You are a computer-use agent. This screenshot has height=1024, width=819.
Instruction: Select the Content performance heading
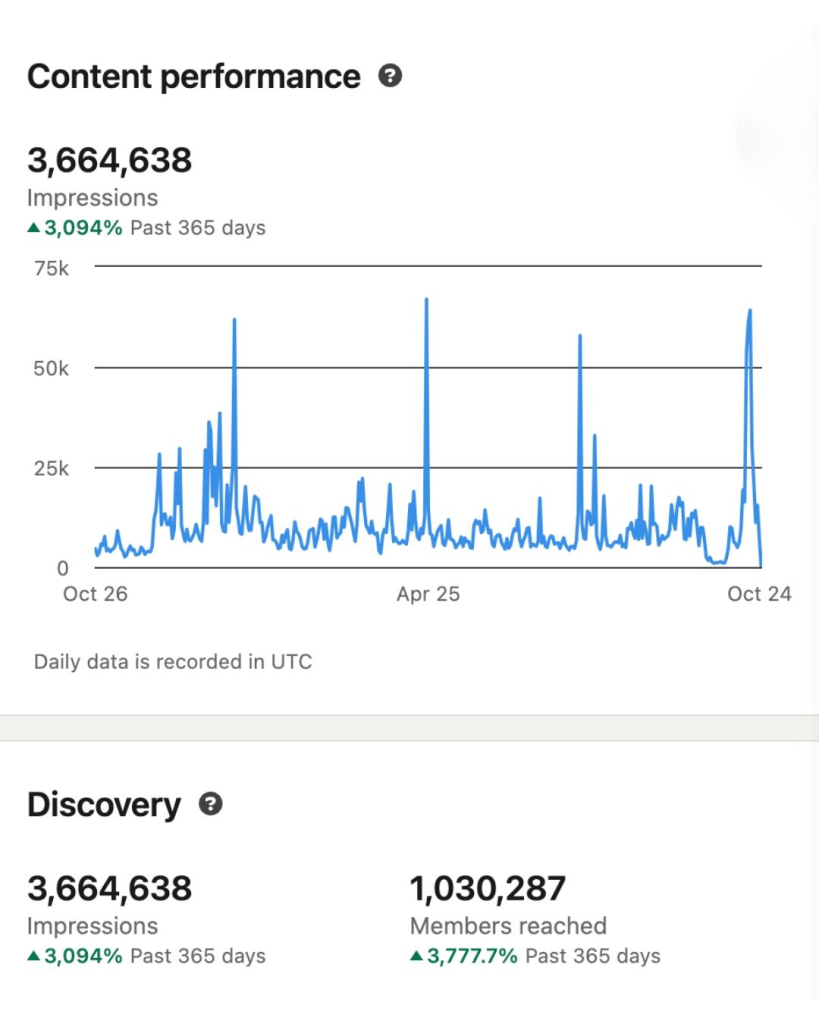tap(193, 77)
